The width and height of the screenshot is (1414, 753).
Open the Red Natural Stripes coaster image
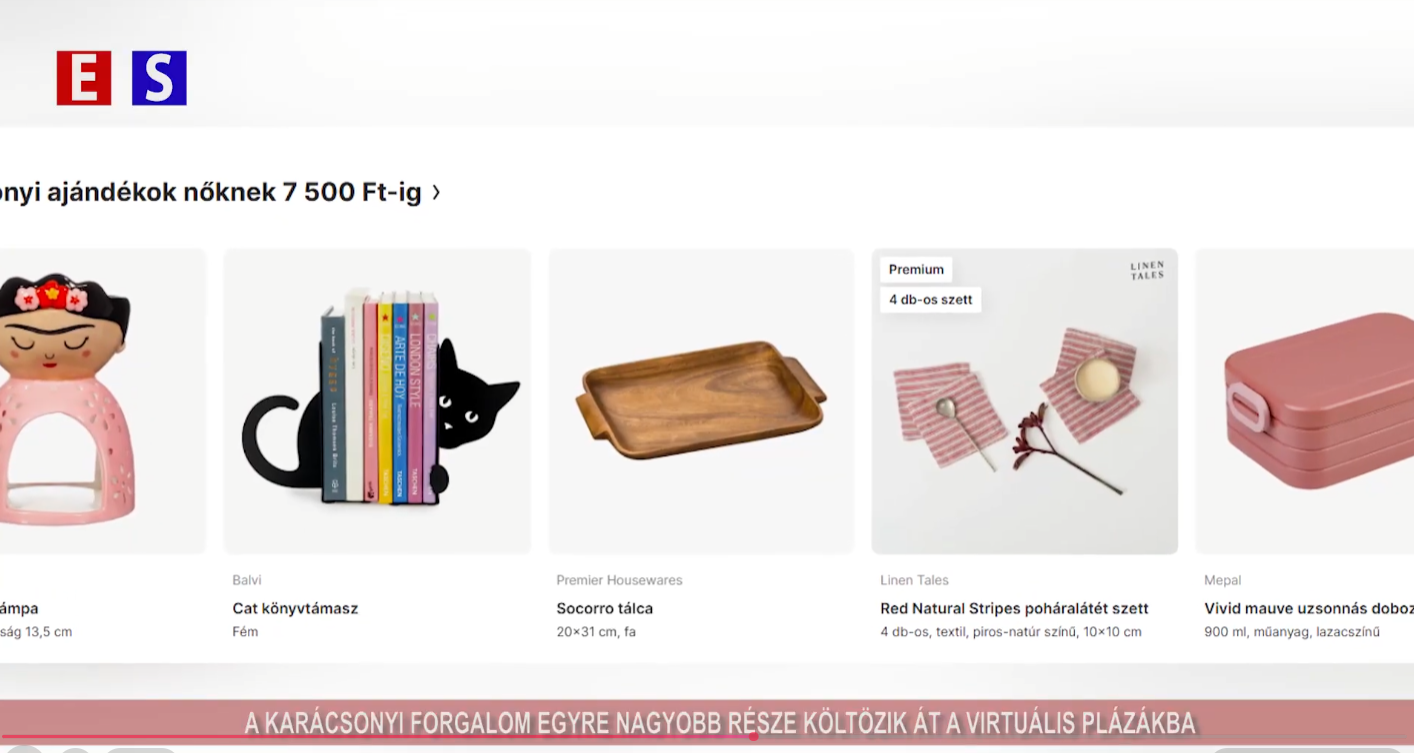click(x=1025, y=401)
